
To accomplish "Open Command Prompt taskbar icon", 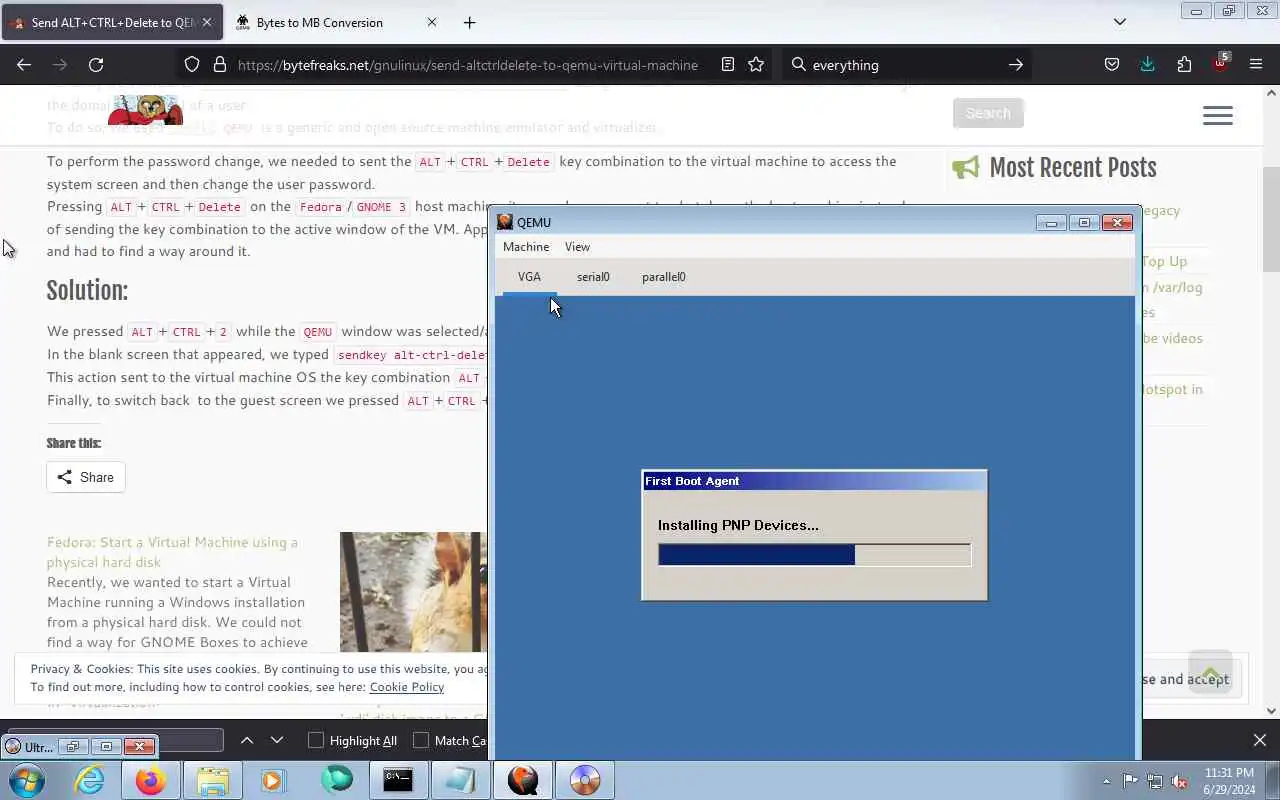I will tap(399, 780).
